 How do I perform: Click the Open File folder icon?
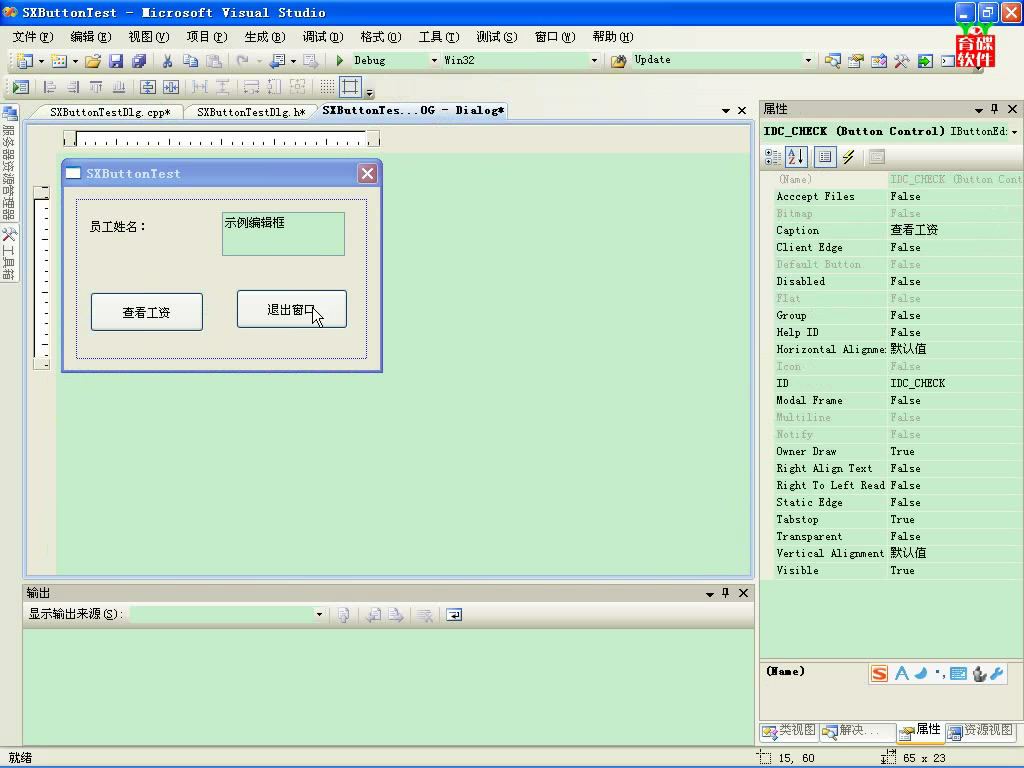coord(93,61)
